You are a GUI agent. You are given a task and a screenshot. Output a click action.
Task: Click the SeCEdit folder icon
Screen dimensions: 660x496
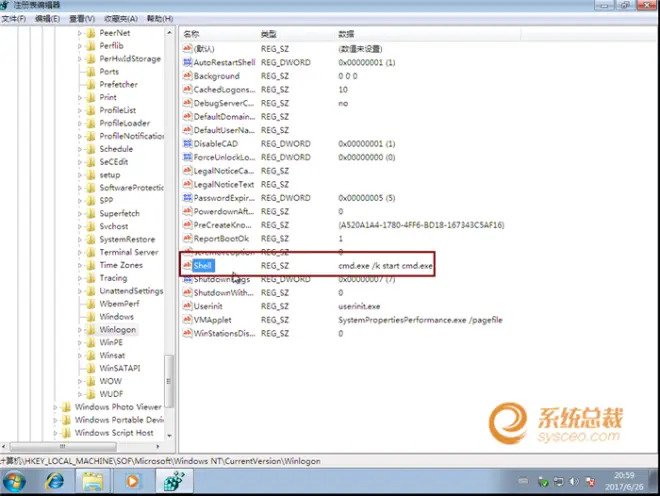(x=90, y=162)
